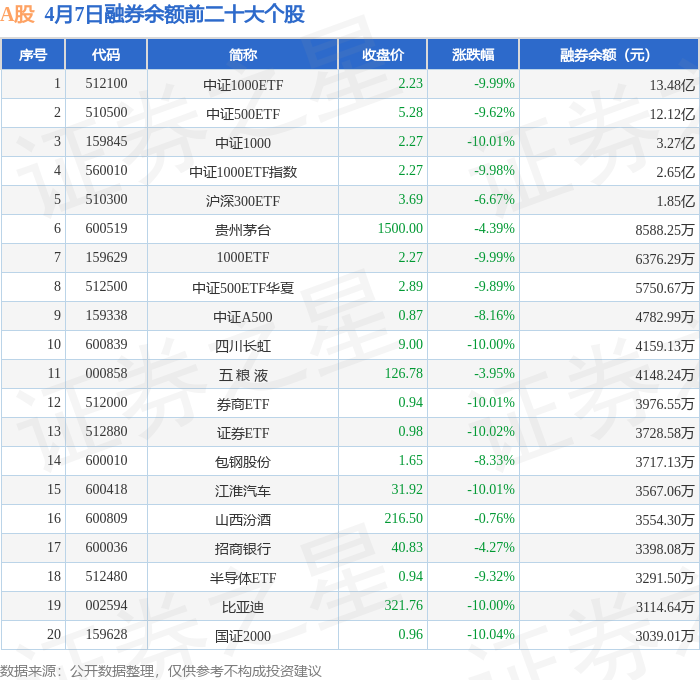Click the name 半导体ETF
Image resolution: width=700 pixels, height=680 pixels.
[x=243, y=578]
